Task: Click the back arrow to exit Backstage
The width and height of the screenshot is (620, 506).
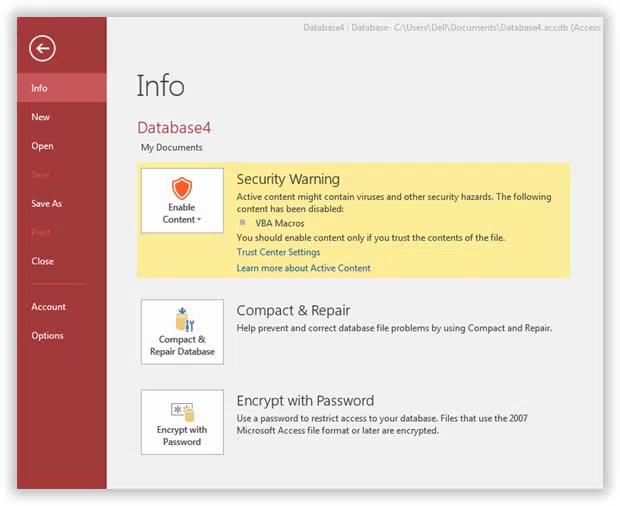Action: 42,48
